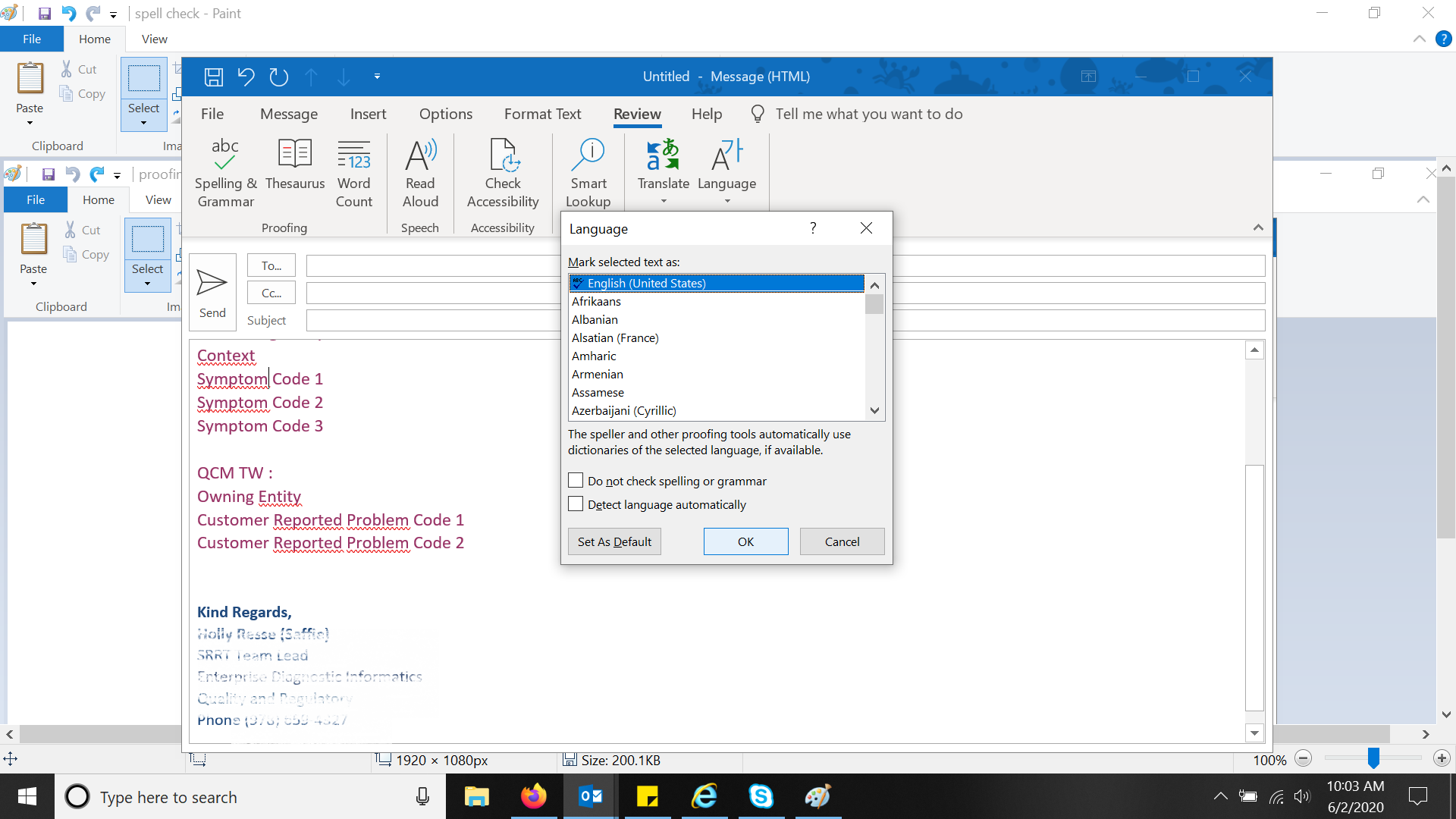This screenshot has width=1456, height=819.
Task: Select Armenian from language list
Action: pyautogui.click(x=597, y=374)
